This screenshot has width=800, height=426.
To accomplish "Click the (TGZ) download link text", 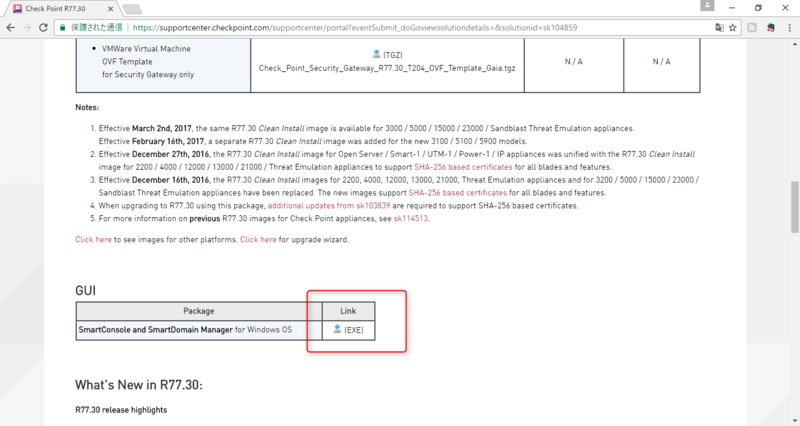I will (x=392, y=55).
